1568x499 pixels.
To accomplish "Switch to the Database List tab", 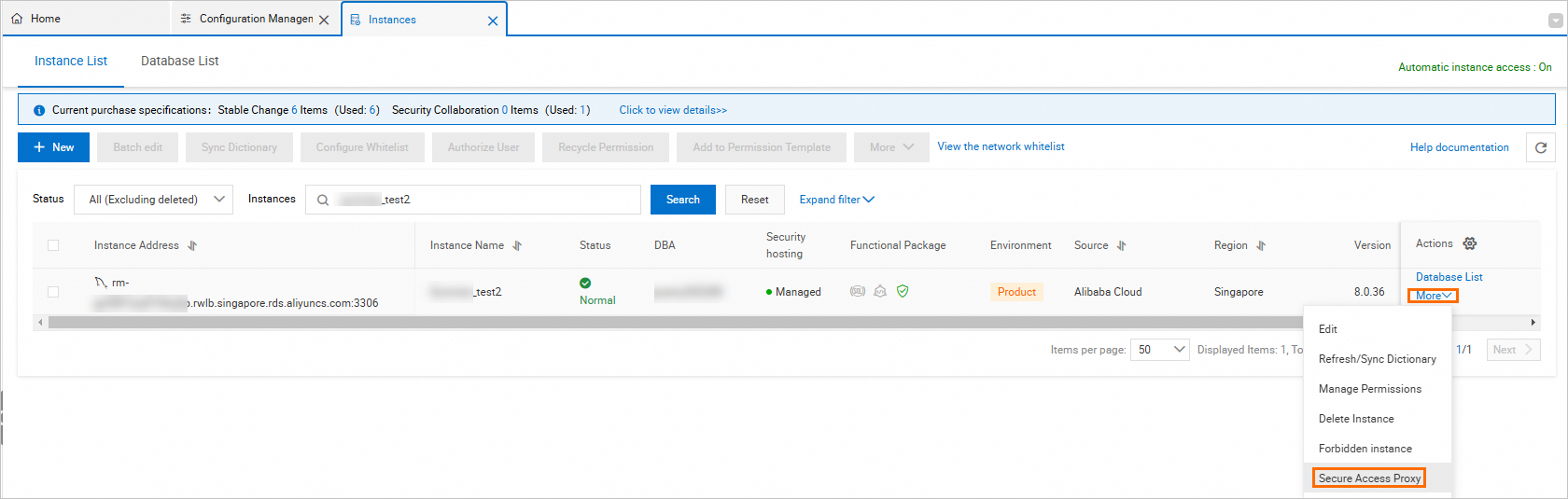I will point(179,61).
